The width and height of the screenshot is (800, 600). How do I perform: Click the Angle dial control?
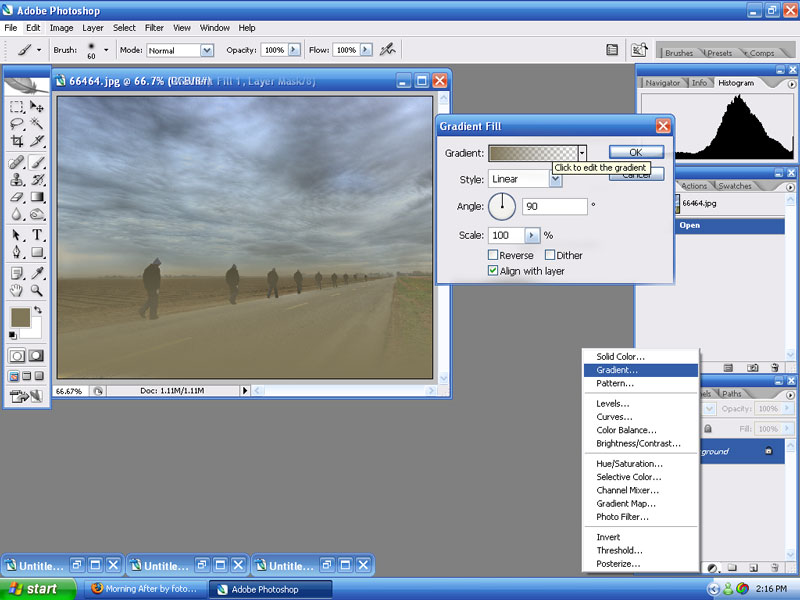point(502,206)
